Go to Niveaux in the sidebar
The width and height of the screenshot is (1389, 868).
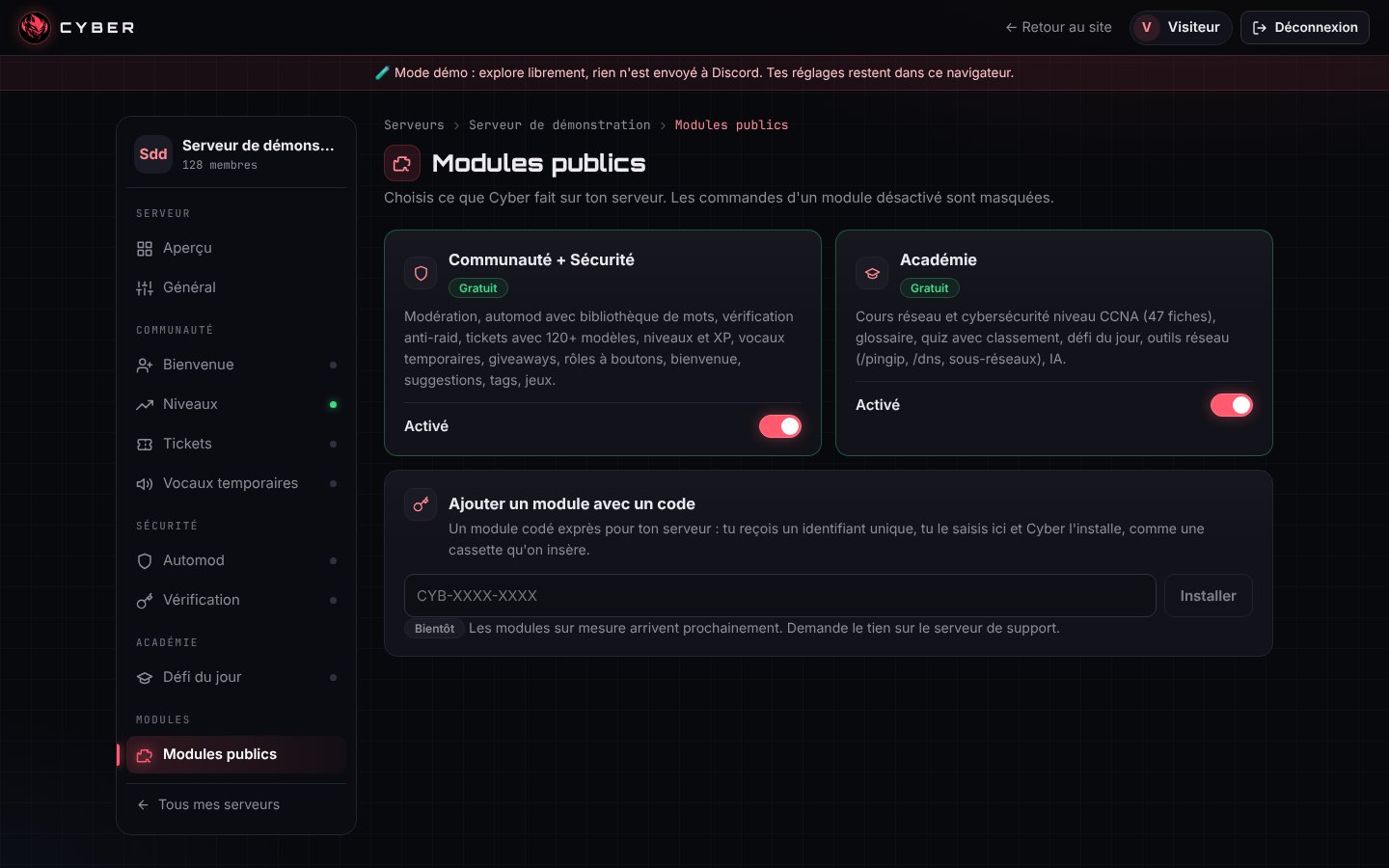[236, 405]
